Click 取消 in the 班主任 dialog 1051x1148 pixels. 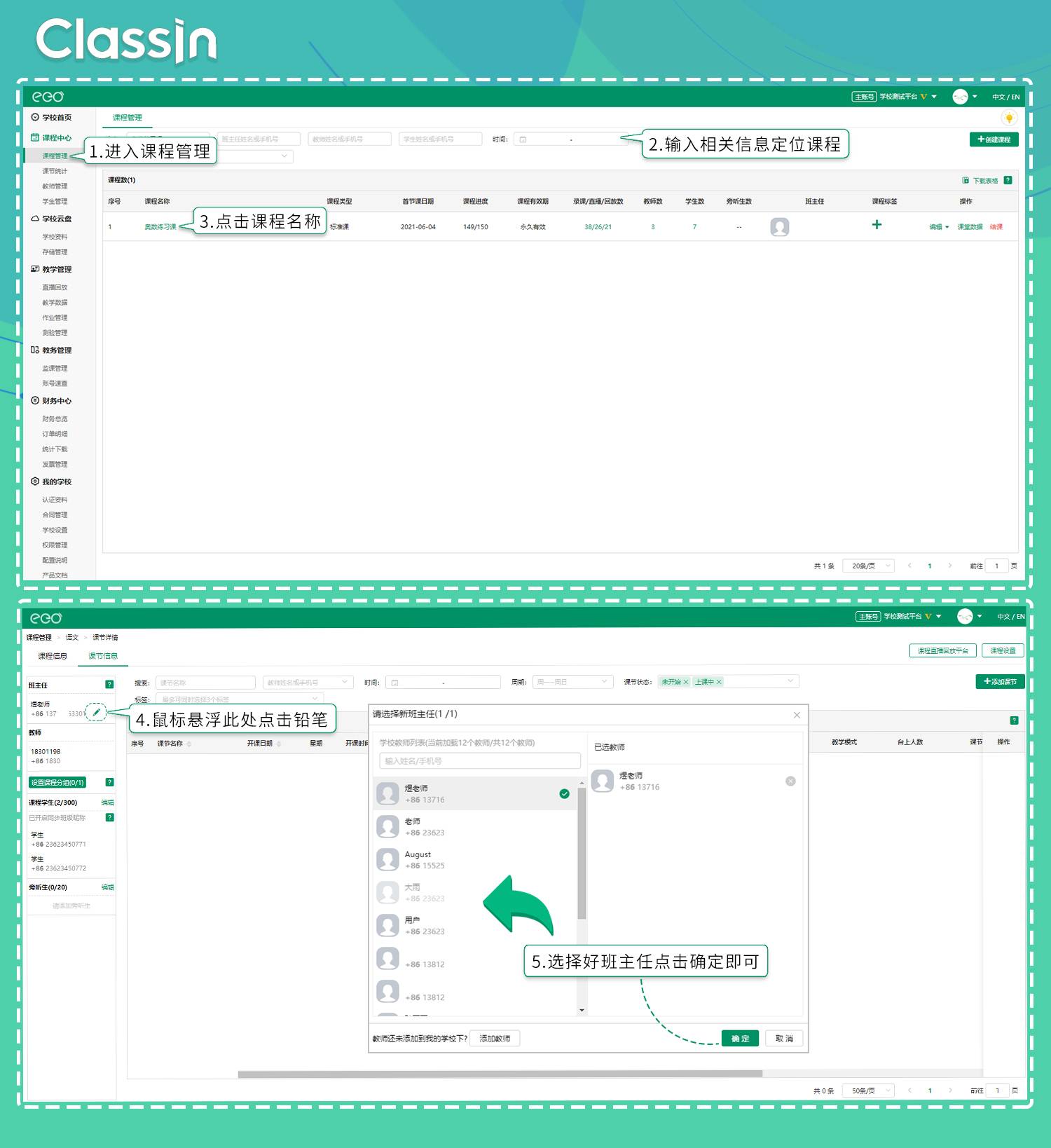click(x=784, y=1039)
